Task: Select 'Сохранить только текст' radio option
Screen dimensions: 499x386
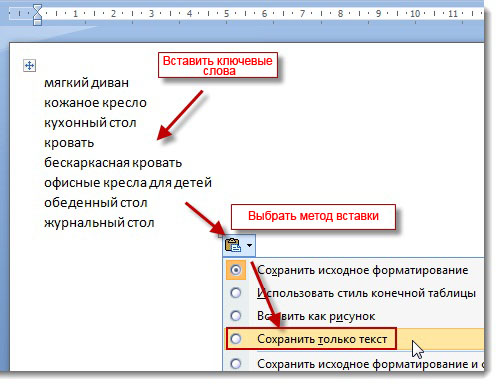Action: pos(236,339)
